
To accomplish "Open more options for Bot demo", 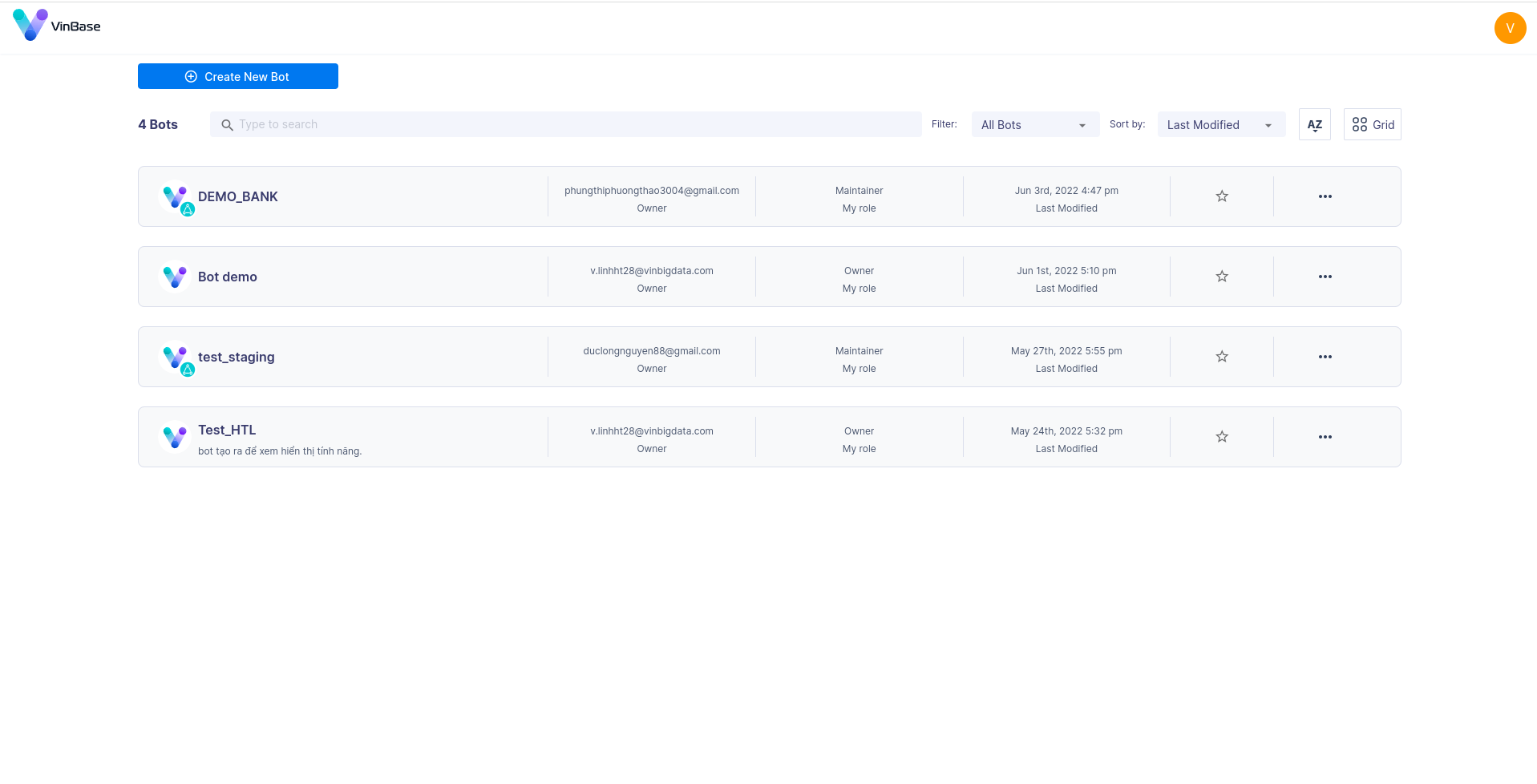I will (x=1325, y=277).
